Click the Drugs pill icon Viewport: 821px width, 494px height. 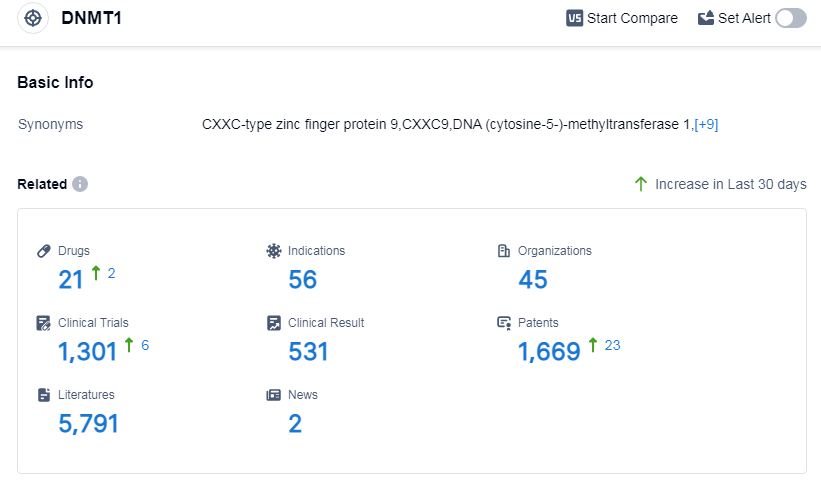click(44, 251)
